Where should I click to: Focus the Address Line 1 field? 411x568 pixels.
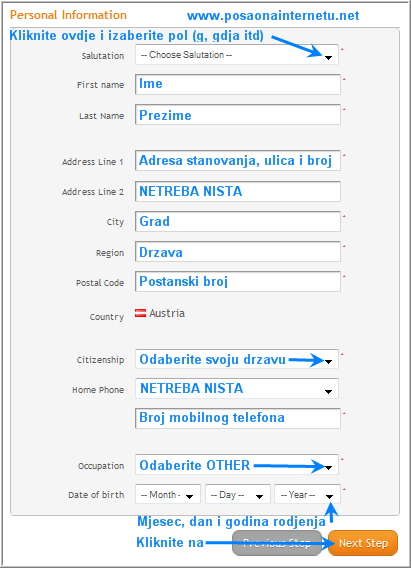[x=238, y=160]
